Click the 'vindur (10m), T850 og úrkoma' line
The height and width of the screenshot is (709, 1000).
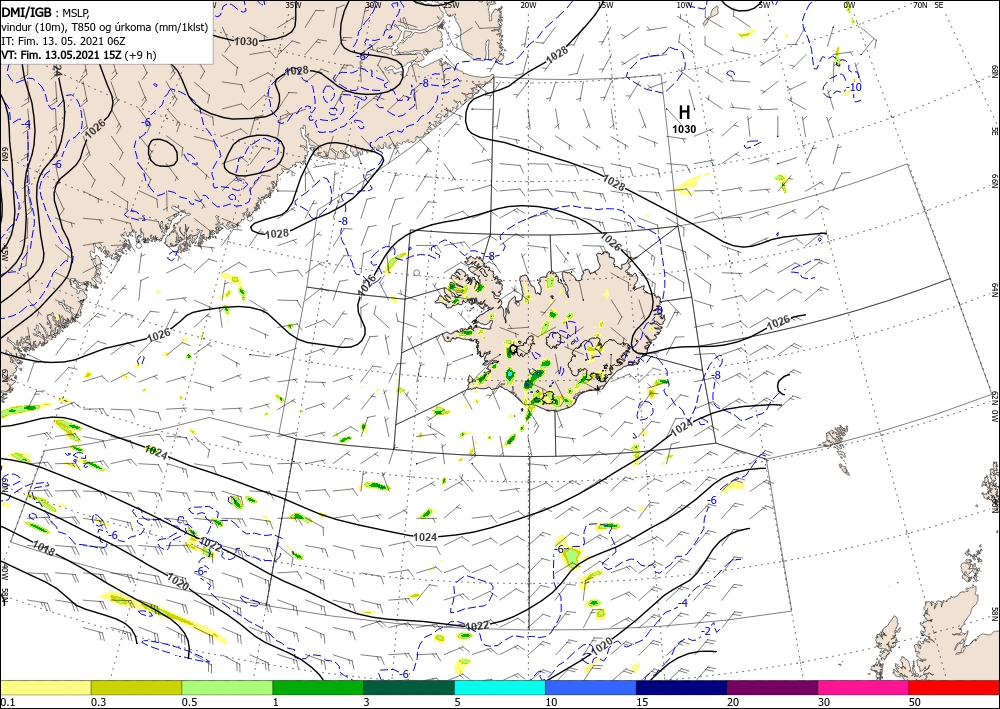point(104,27)
